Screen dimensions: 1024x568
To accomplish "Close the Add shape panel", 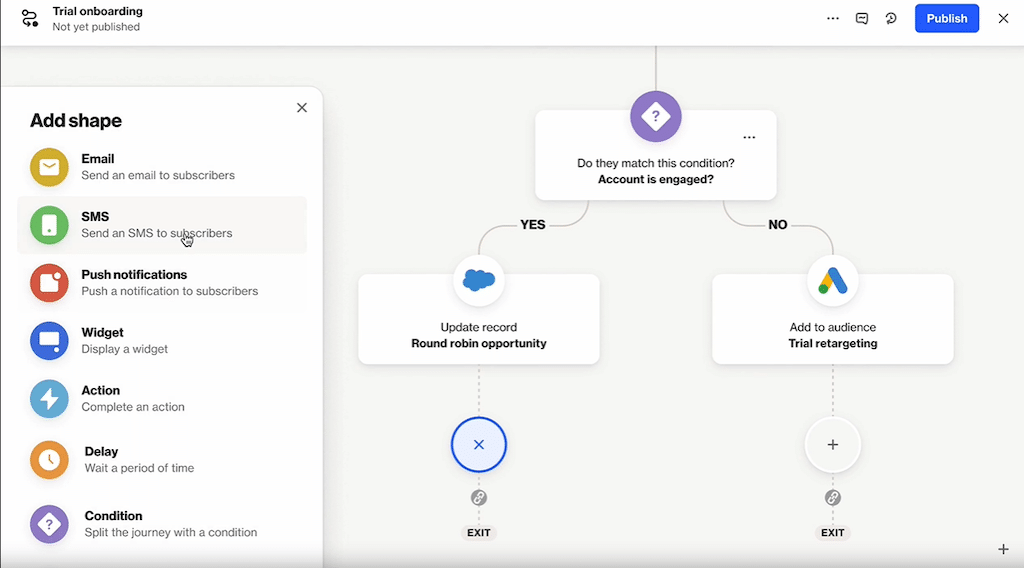I will pyautogui.click(x=302, y=108).
